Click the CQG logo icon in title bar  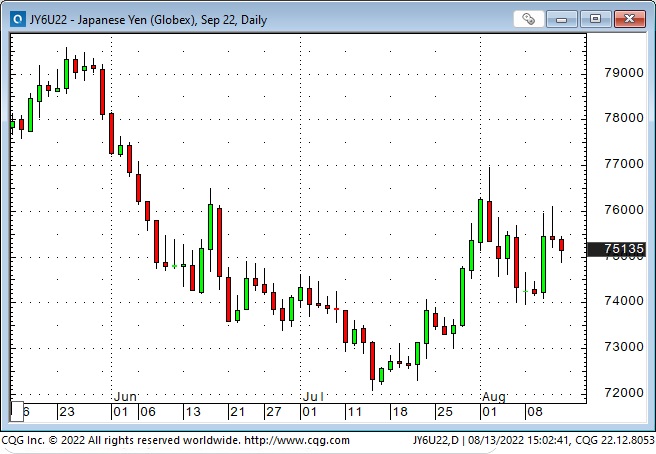click(18, 19)
